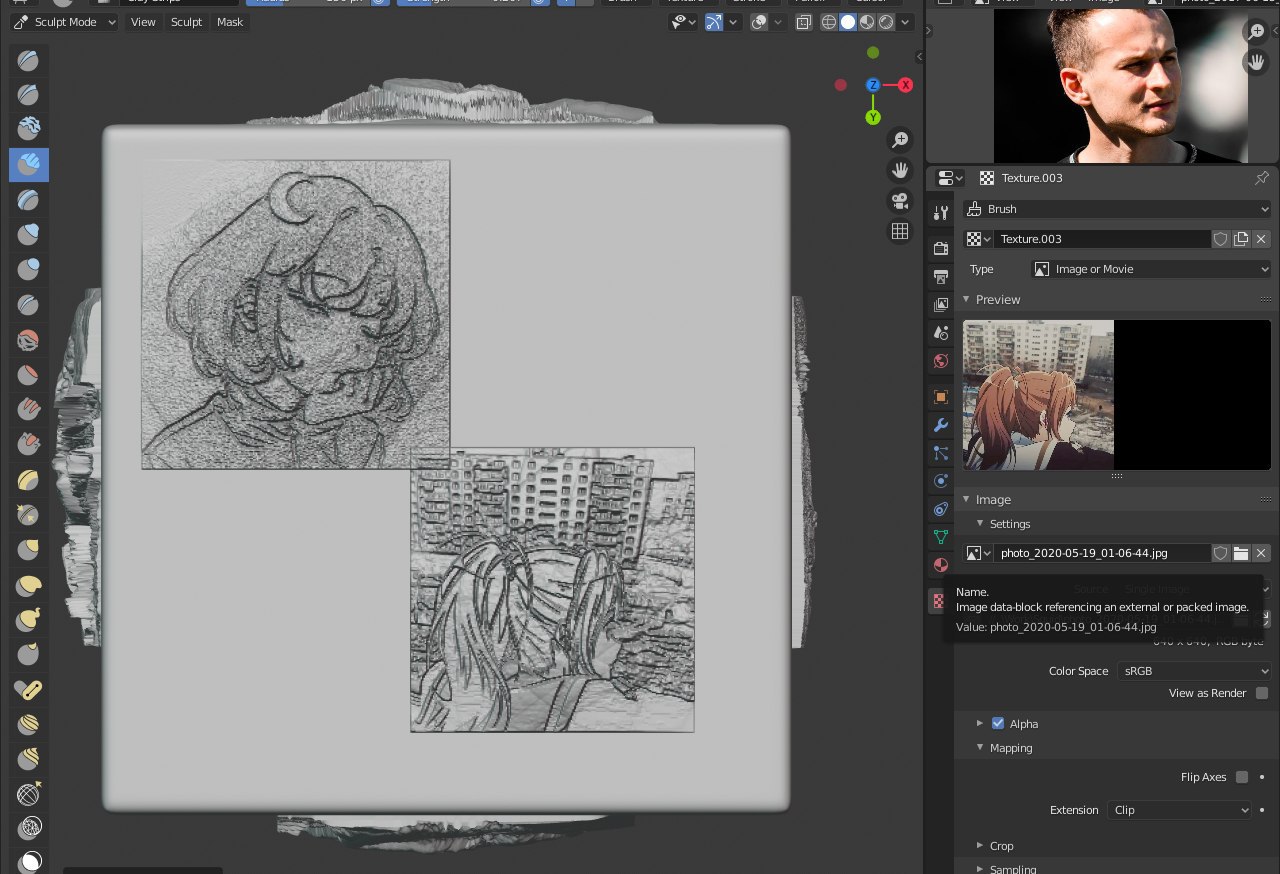Open the Sculpt Mode selector dropdown
Screen dimensions: 1280x874
click(64, 22)
